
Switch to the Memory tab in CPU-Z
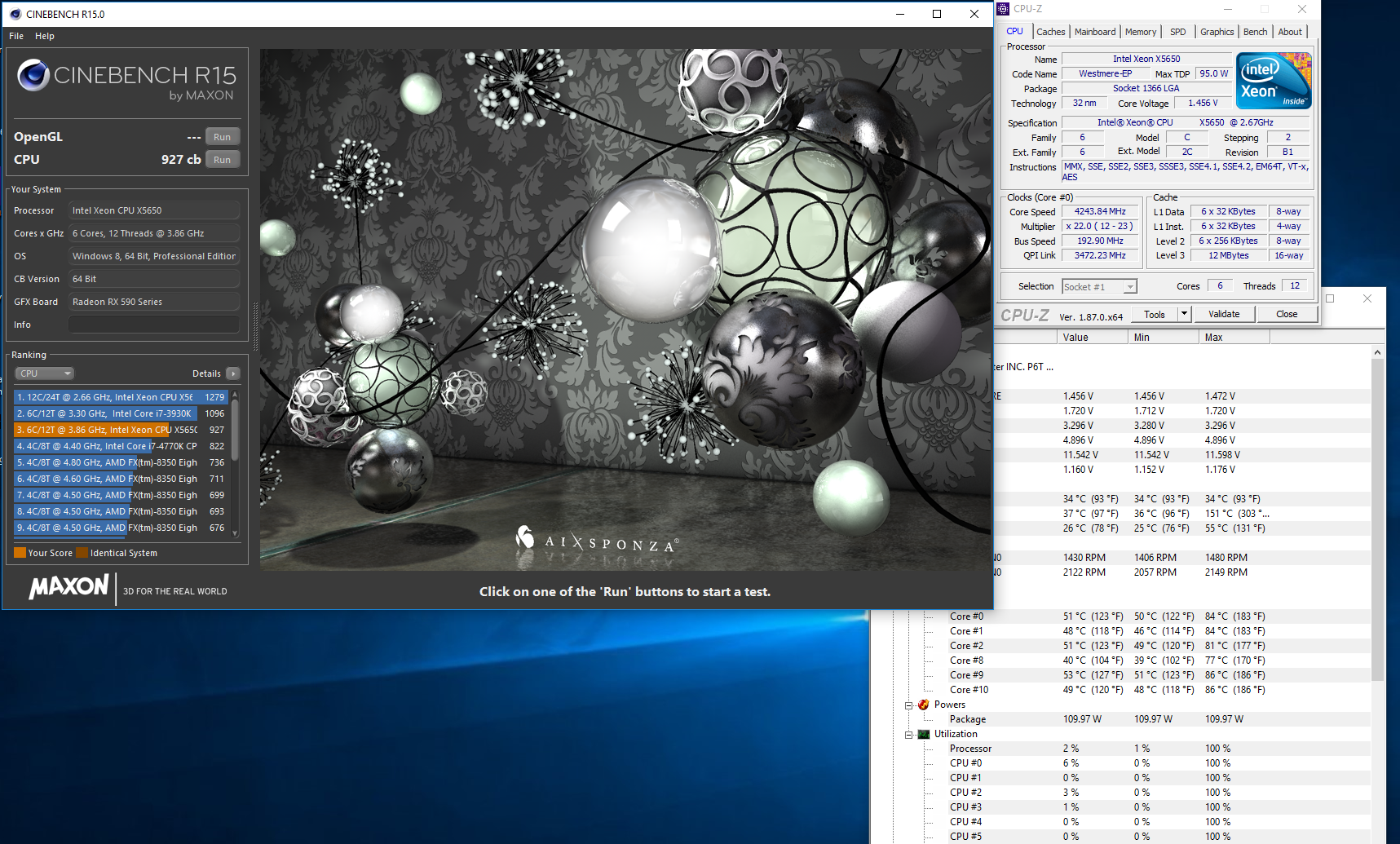click(x=1141, y=32)
